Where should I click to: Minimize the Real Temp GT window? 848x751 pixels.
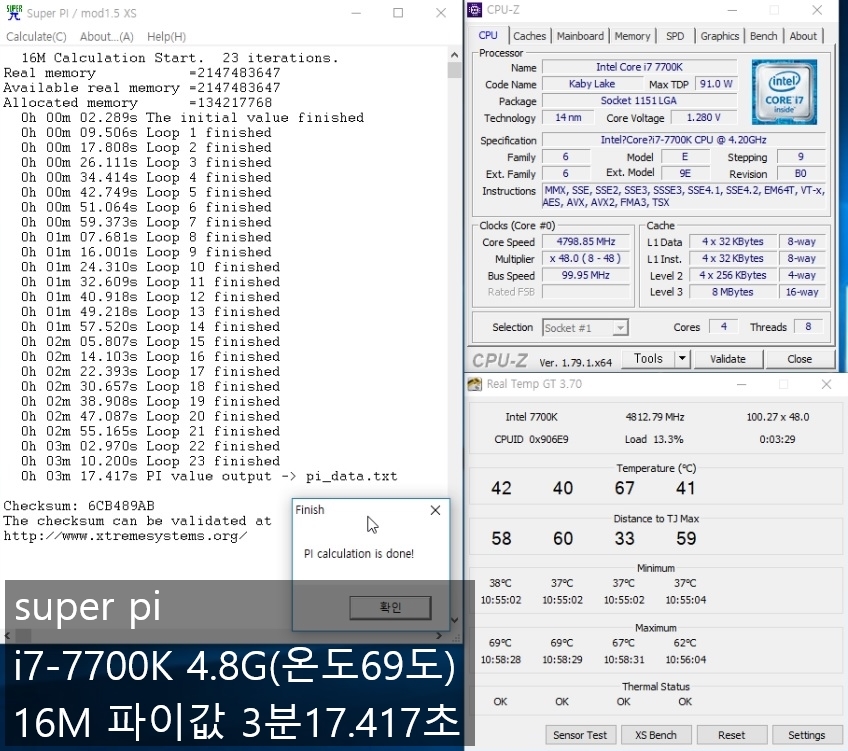(x=741, y=384)
